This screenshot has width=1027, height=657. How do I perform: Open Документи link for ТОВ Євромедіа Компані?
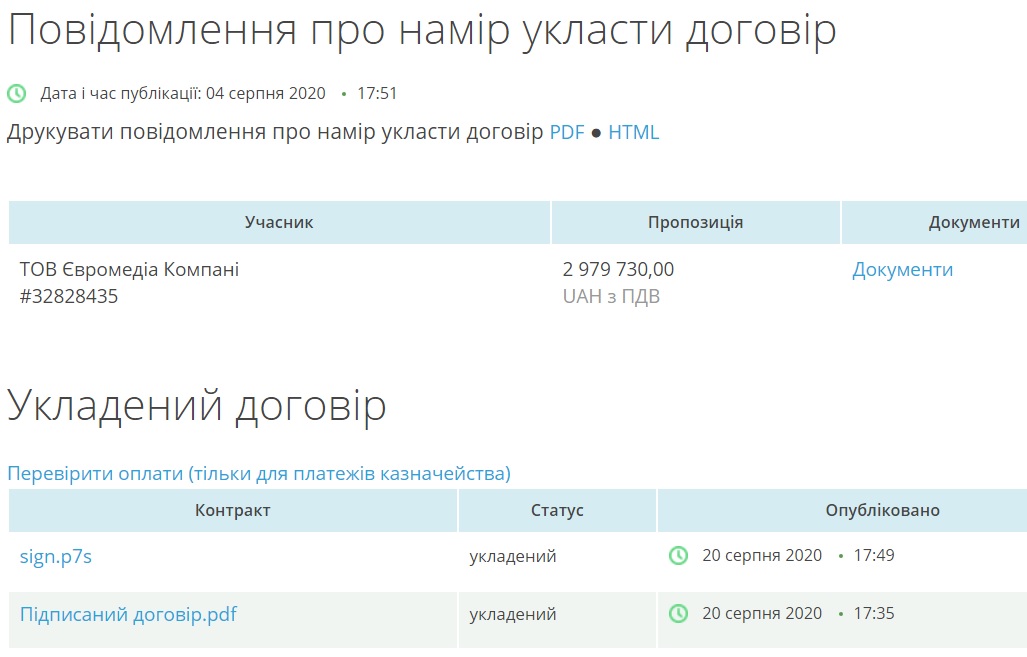pos(902,269)
